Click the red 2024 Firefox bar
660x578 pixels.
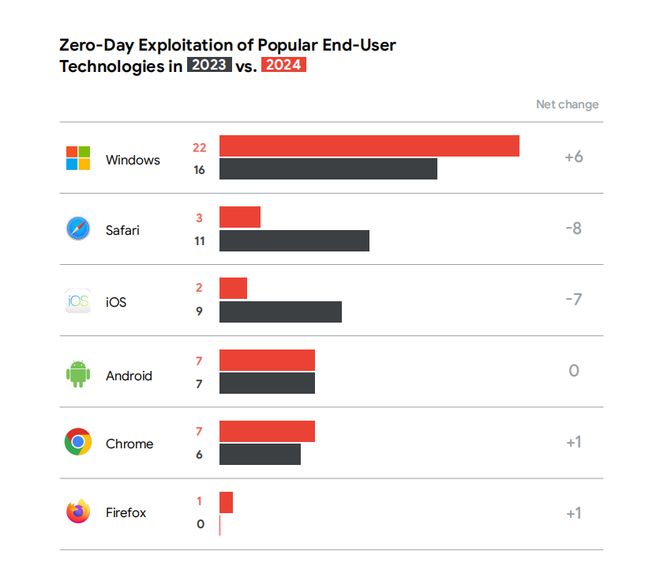tap(226, 502)
